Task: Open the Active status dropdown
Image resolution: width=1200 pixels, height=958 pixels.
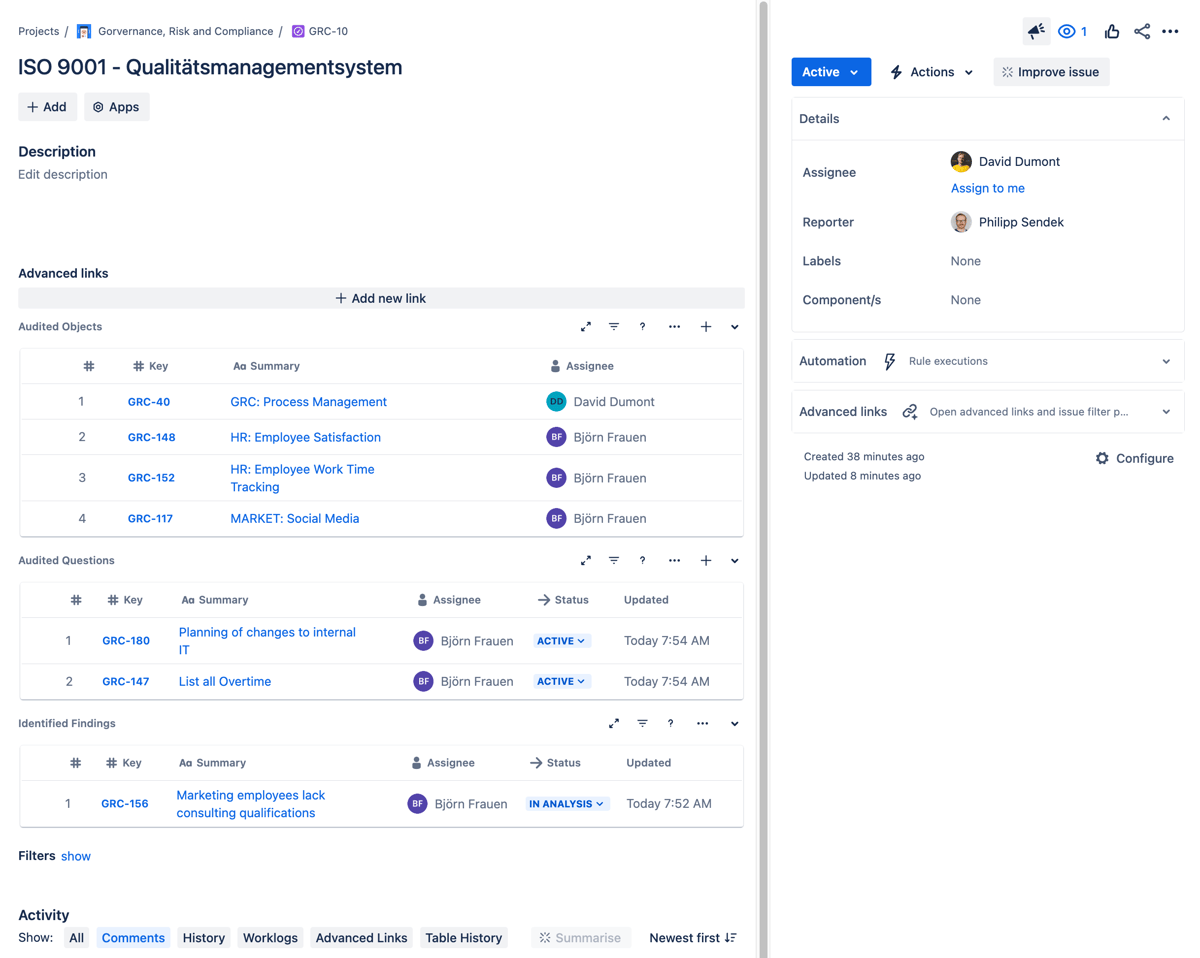Action: pyautogui.click(x=831, y=72)
